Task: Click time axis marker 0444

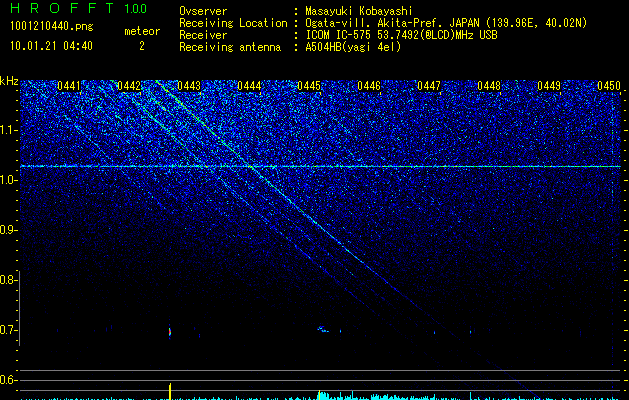Action: pos(249,86)
